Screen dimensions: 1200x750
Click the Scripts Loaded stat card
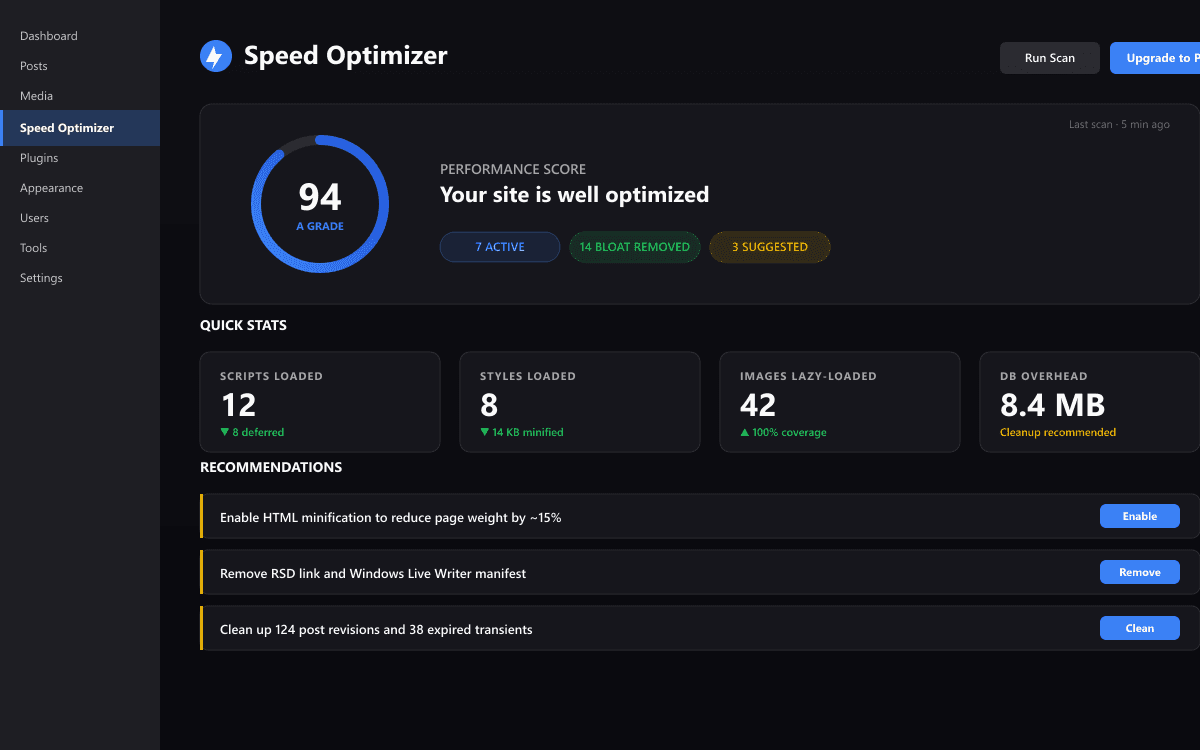tap(320, 402)
